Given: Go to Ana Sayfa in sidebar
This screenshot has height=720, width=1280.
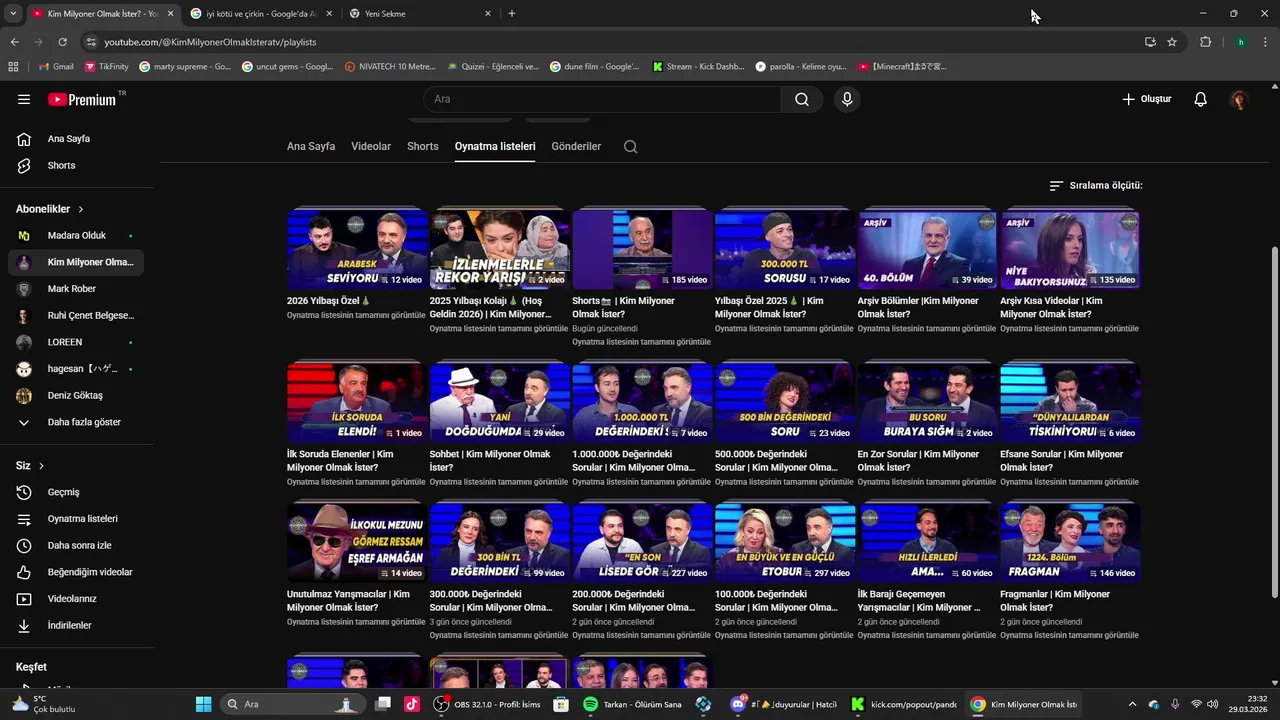Looking at the screenshot, I should pyautogui.click(x=77, y=139).
